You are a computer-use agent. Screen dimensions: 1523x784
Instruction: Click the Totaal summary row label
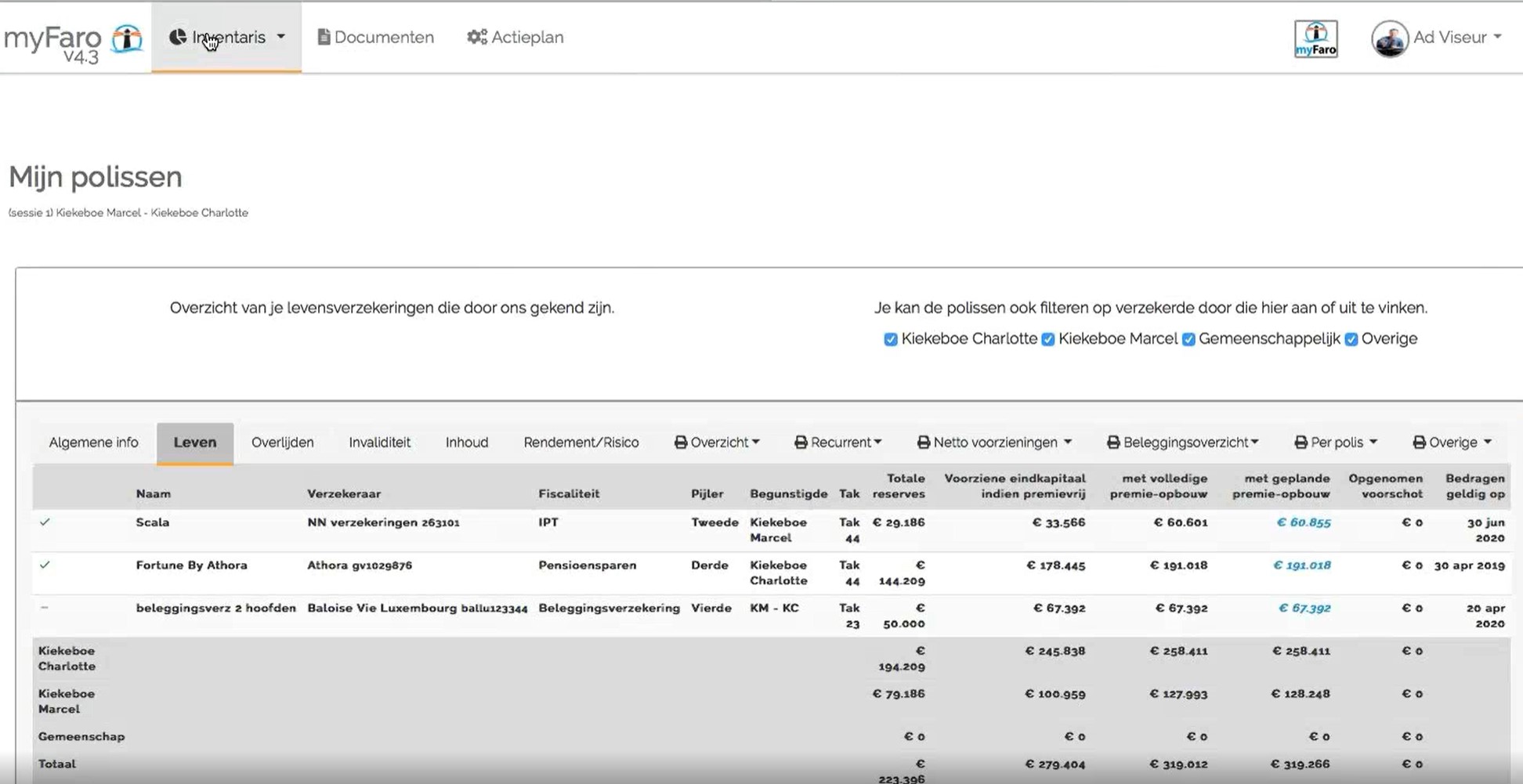[57, 764]
